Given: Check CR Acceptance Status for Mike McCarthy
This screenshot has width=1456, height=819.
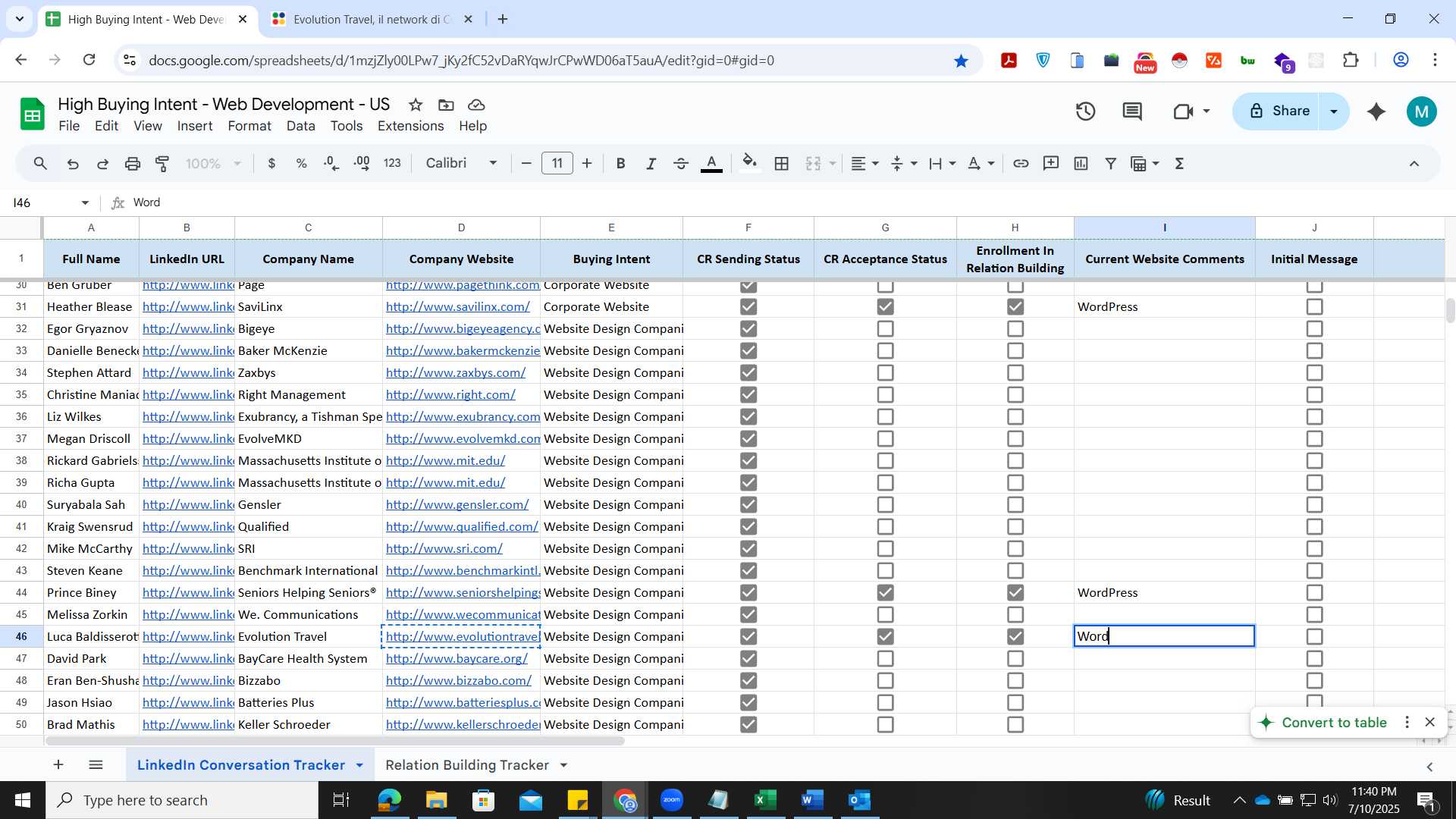Looking at the screenshot, I should [x=885, y=549].
